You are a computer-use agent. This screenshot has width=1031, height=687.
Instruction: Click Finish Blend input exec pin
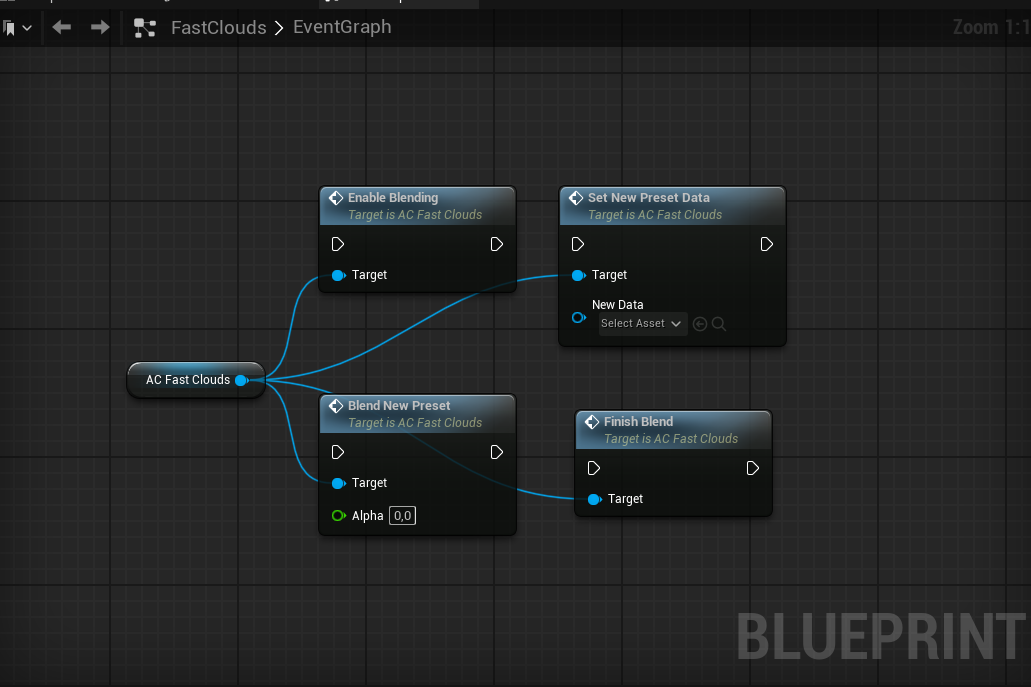[x=594, y=468]
